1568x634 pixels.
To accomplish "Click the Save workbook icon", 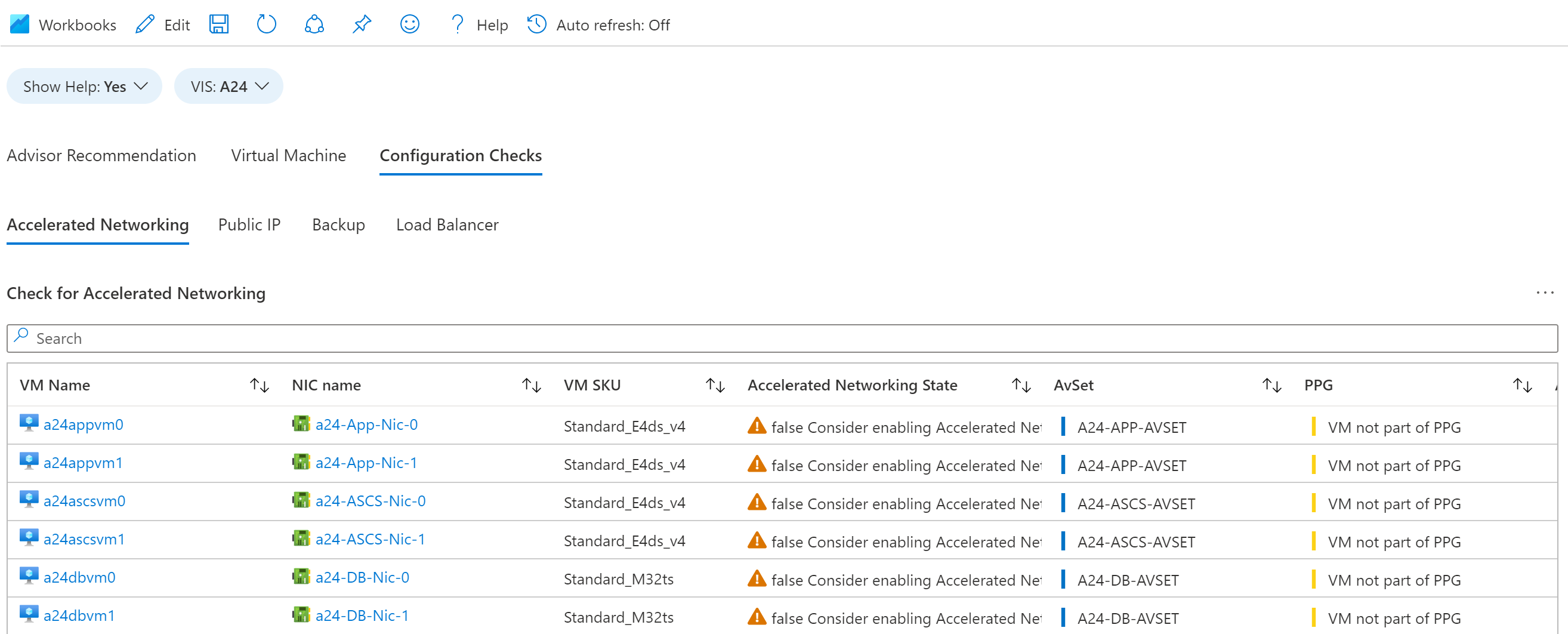I will [x=218, y=24].
